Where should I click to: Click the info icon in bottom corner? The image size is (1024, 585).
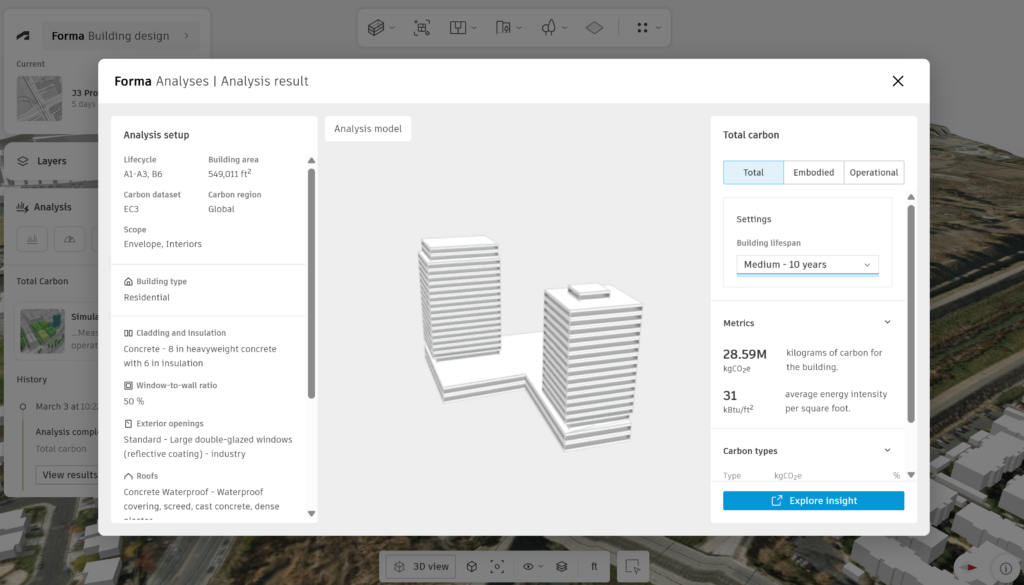(x=1006, y=568)
